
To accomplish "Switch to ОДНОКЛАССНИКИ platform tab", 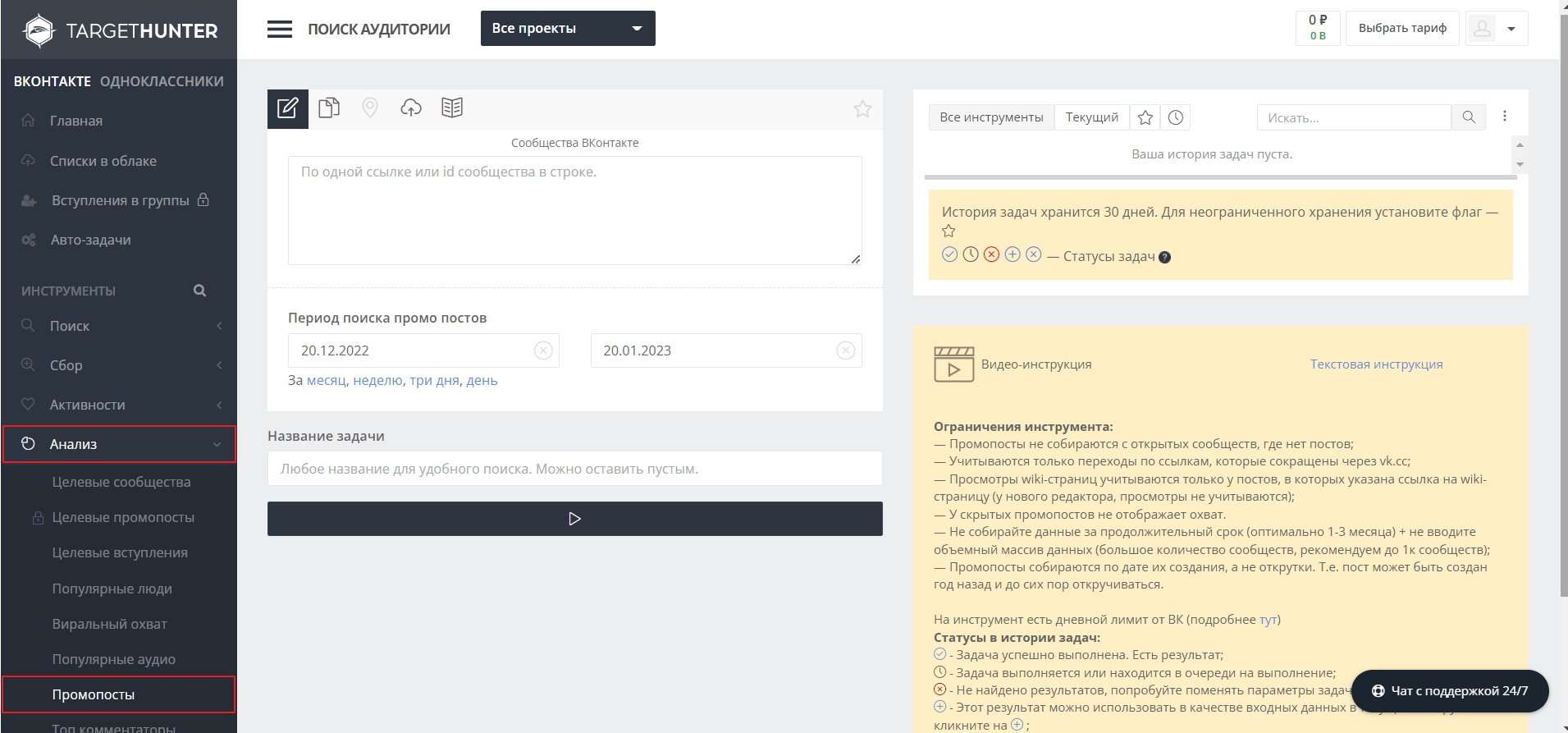I will [162, 81].
